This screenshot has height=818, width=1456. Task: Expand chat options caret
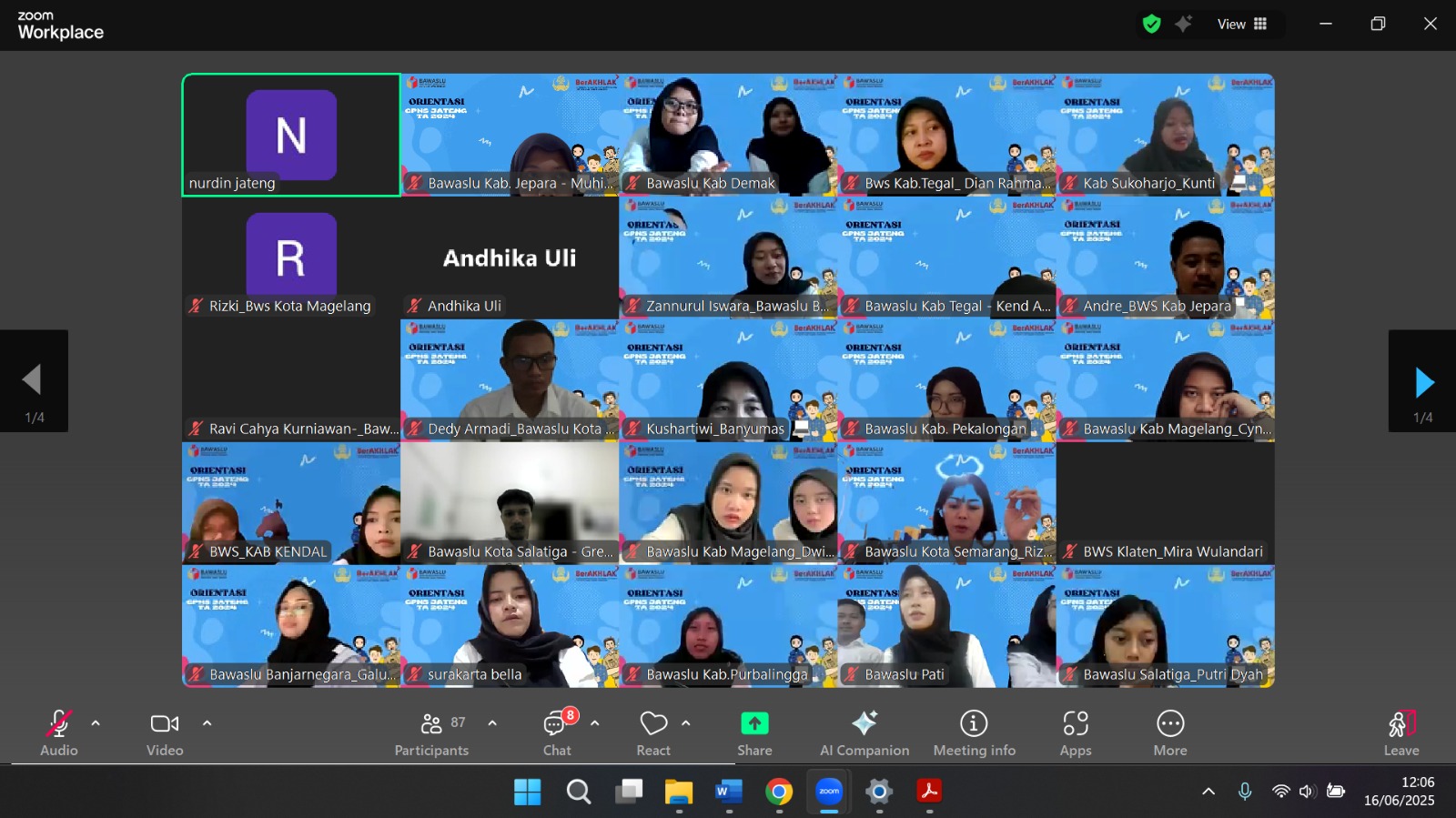tap(595, 723)
